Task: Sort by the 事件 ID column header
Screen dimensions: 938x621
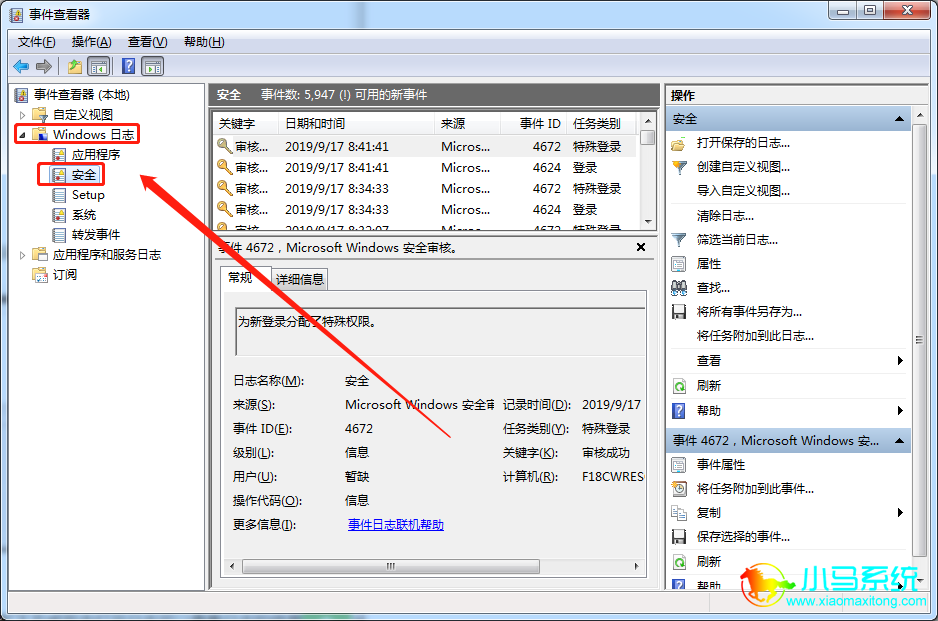Action: click(x=533, y=124)
